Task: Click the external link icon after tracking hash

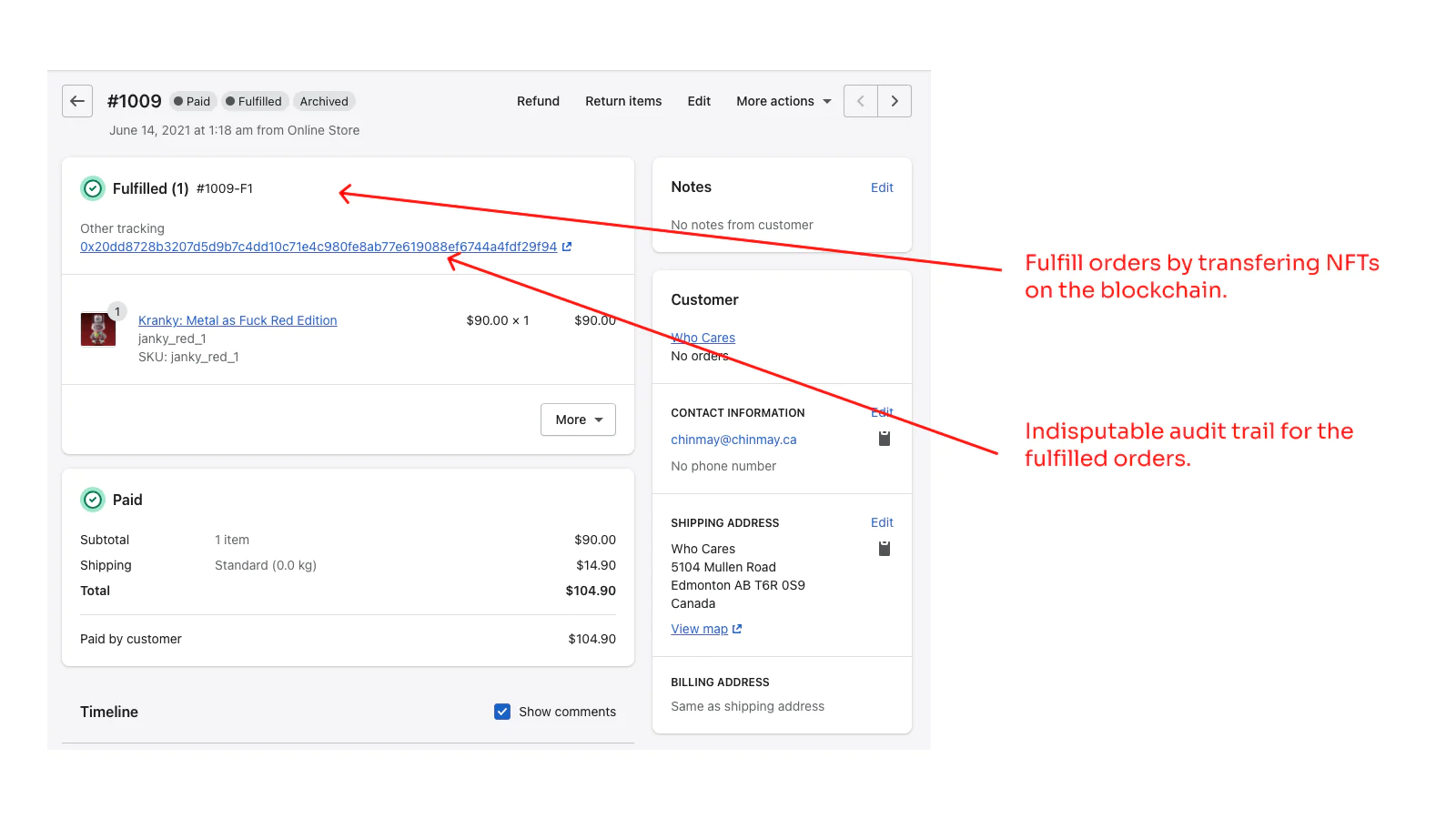Action: pos(567,247)
